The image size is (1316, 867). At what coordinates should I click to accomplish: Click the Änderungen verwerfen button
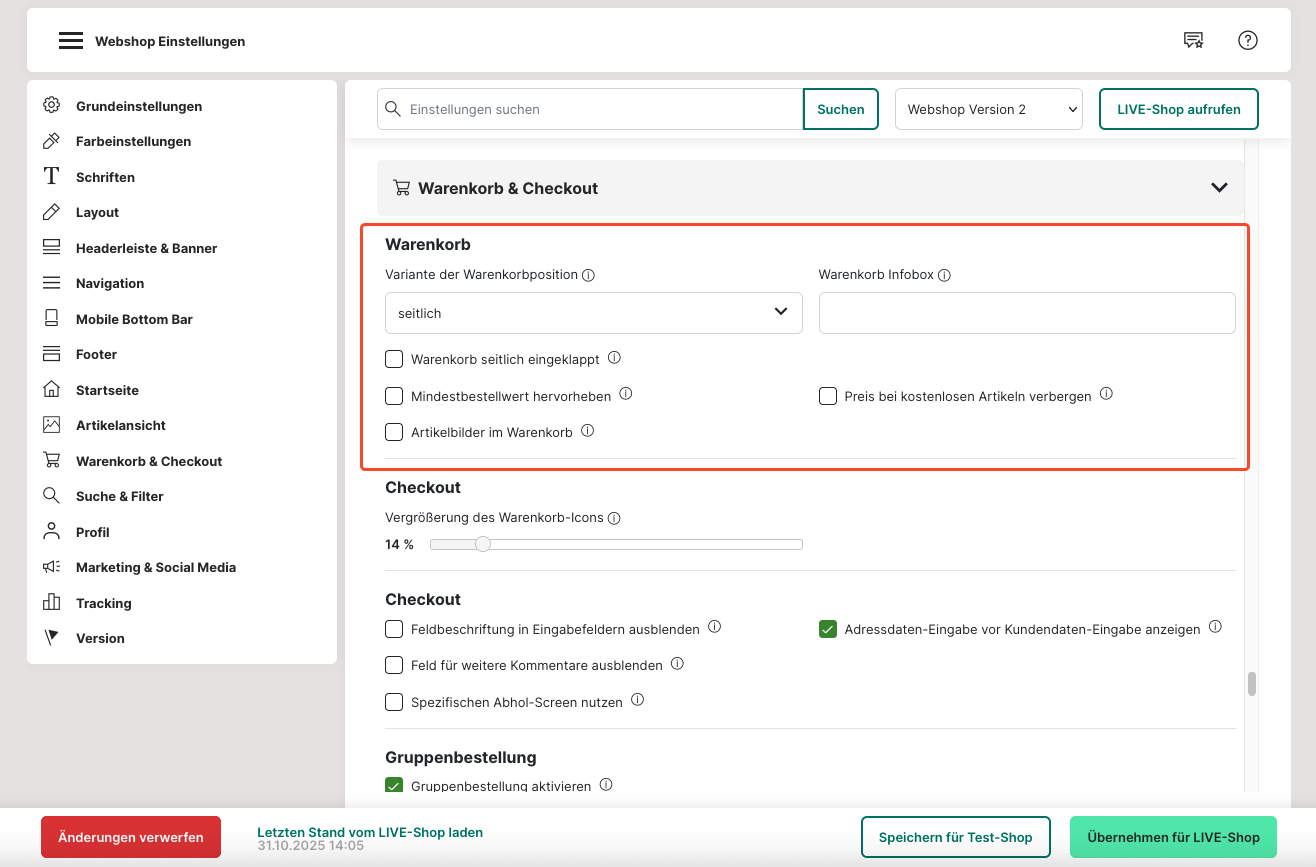coord(131,837)
